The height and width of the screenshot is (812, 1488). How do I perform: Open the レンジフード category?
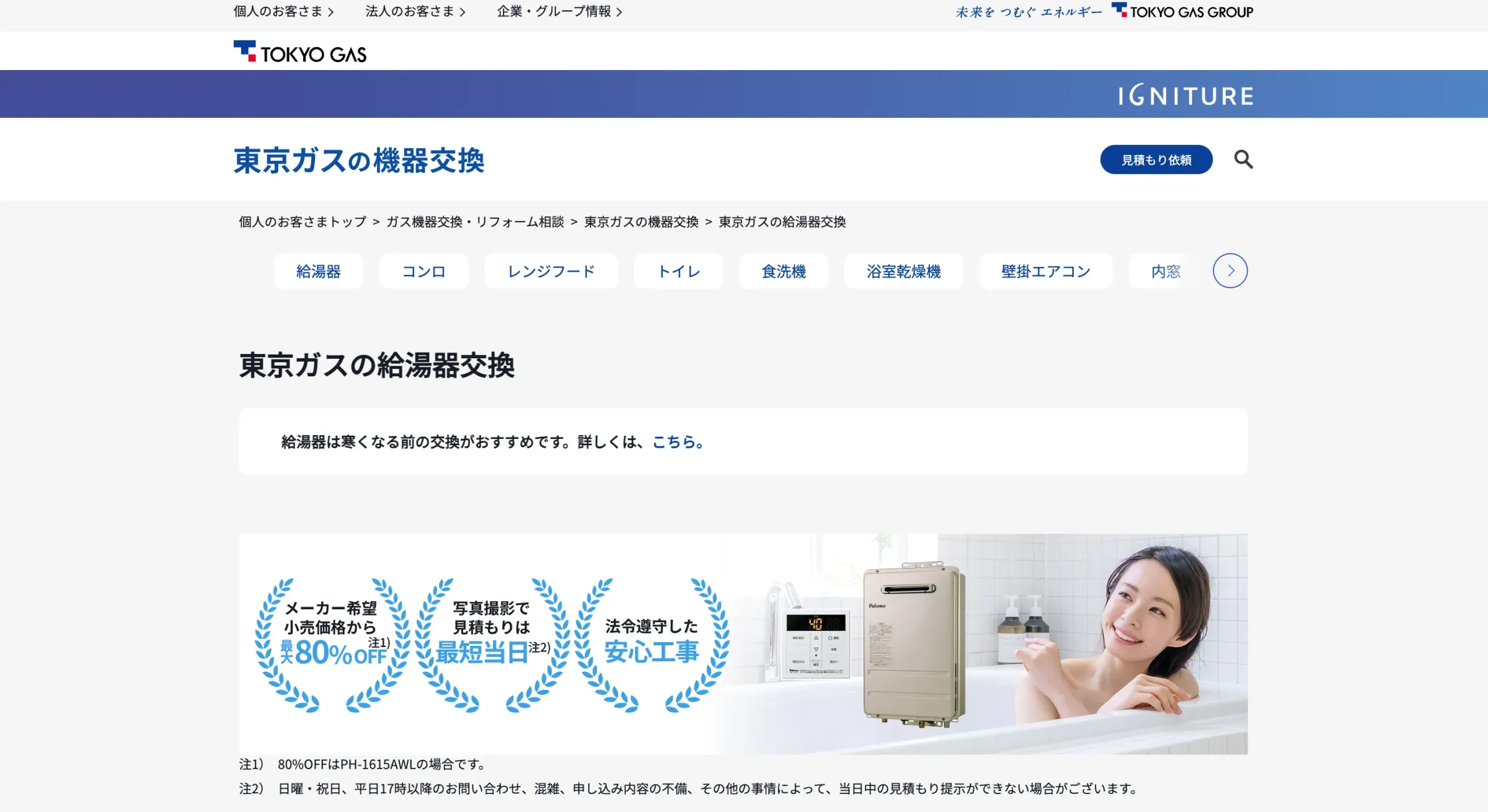tap(550, 271)
